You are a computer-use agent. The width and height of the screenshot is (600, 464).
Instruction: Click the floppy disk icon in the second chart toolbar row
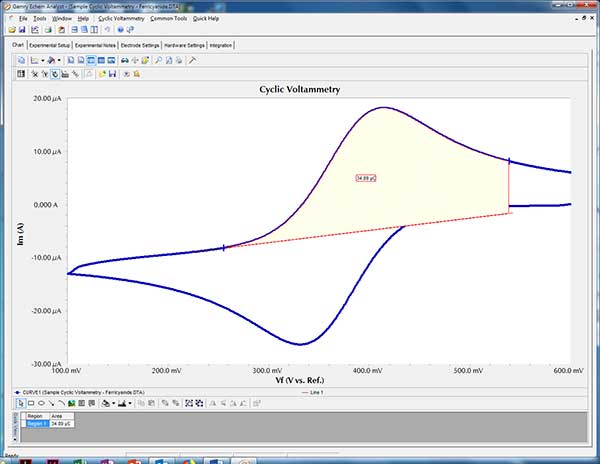(112, 74)
